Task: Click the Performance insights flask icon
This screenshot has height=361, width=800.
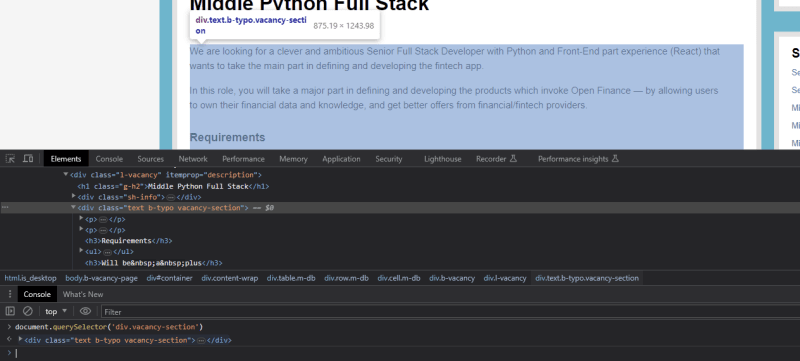Action: 615,159
